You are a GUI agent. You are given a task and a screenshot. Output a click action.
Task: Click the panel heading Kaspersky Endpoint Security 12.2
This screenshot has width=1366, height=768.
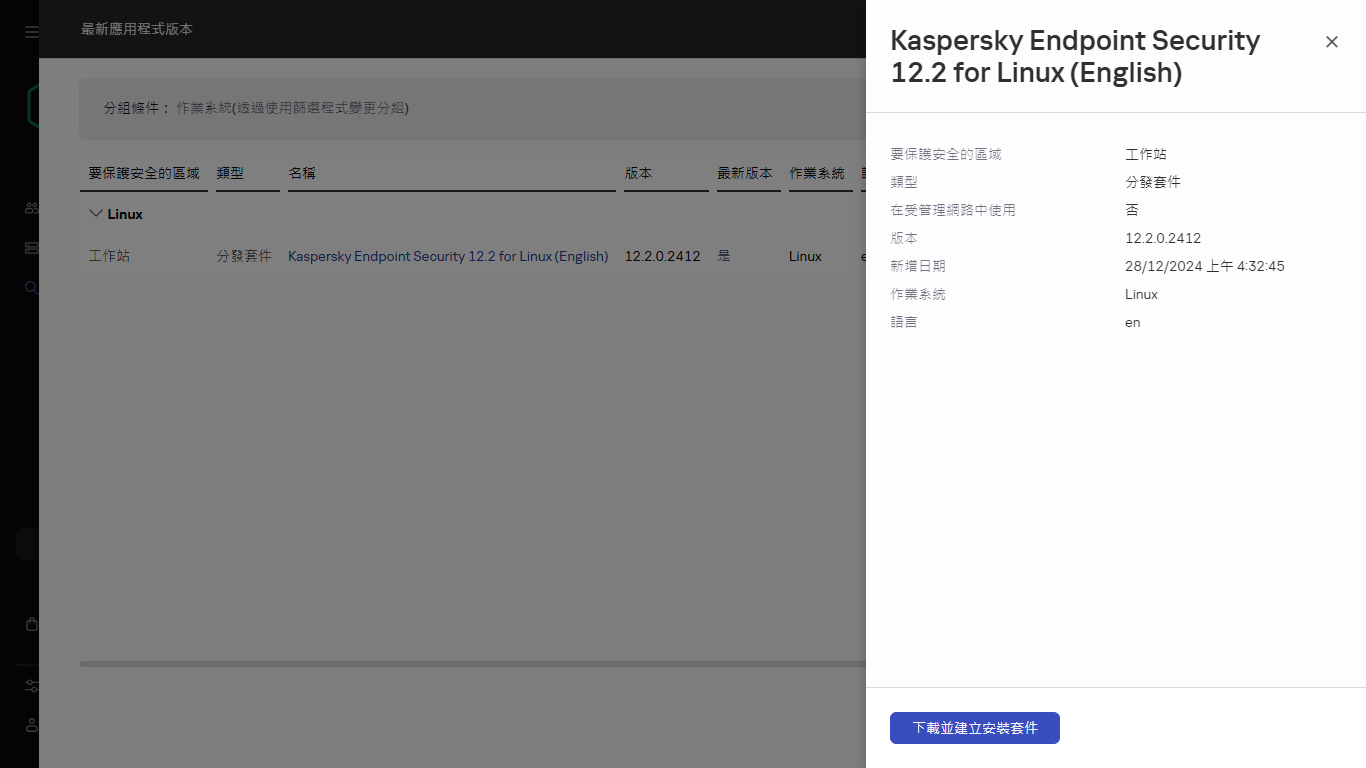(1075, 56)
